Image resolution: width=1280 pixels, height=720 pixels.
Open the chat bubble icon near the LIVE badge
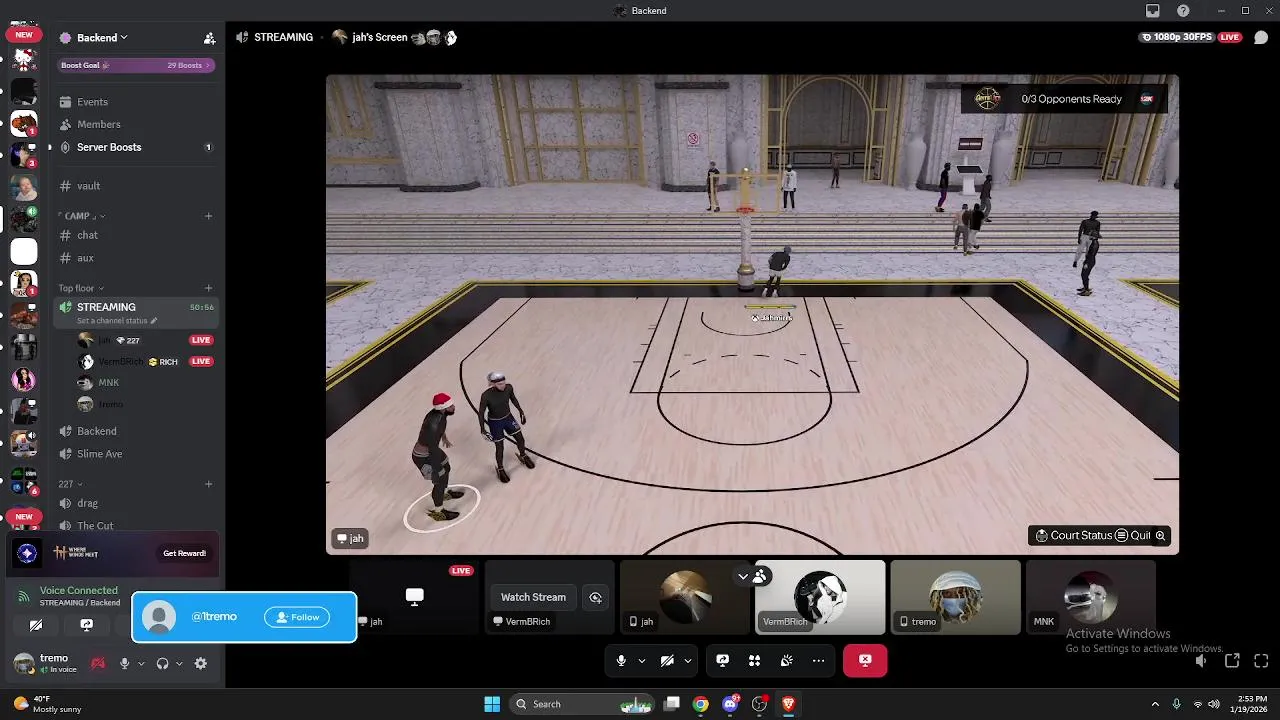[1261, 37]
